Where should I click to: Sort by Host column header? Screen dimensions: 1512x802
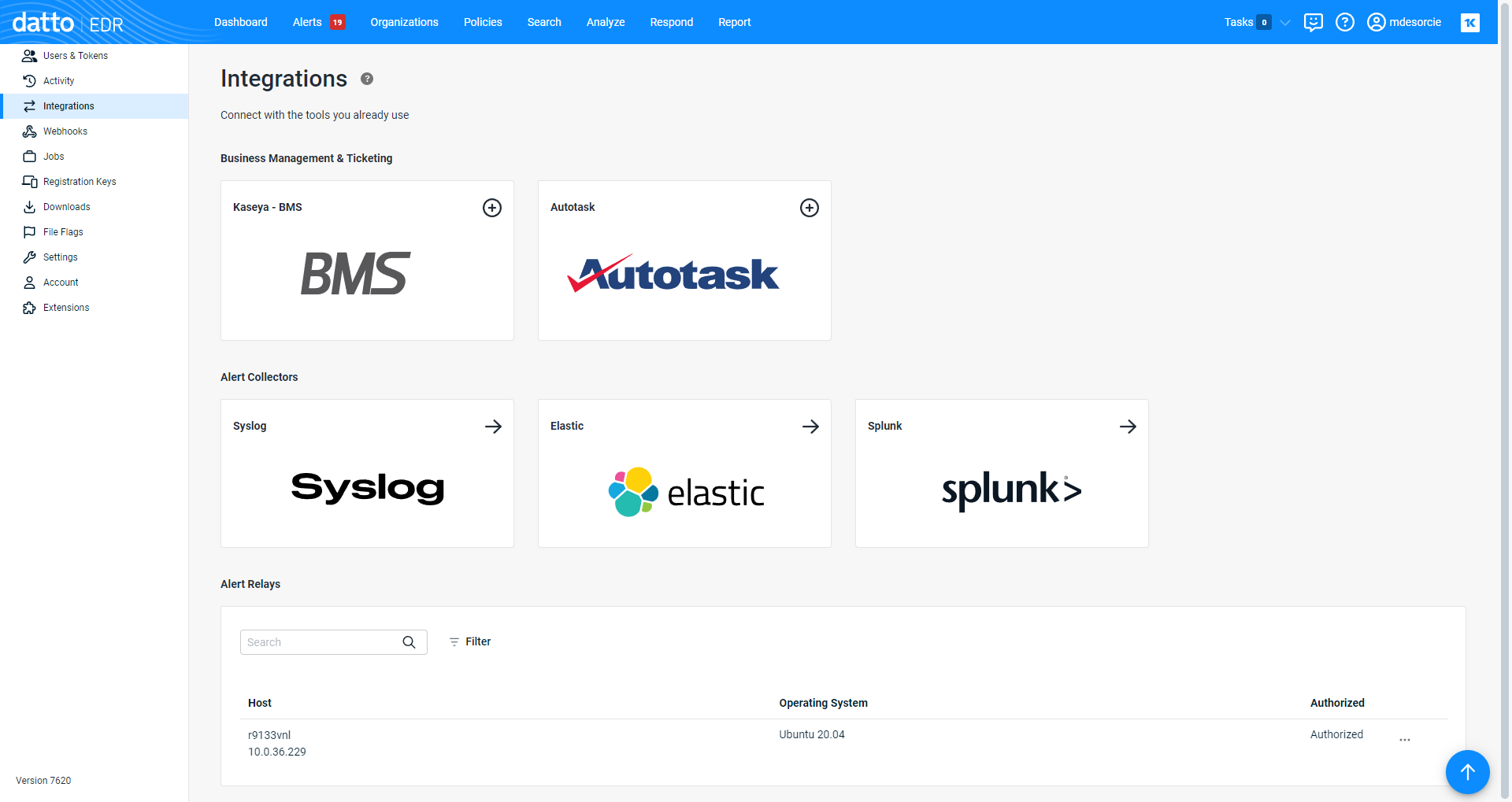[260, 703]
